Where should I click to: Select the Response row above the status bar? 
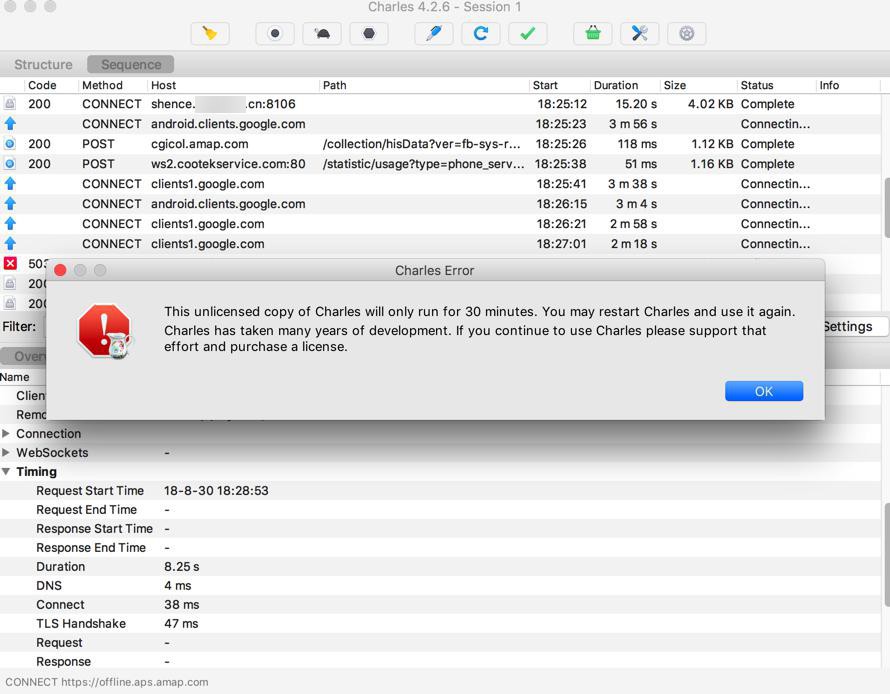440,662
